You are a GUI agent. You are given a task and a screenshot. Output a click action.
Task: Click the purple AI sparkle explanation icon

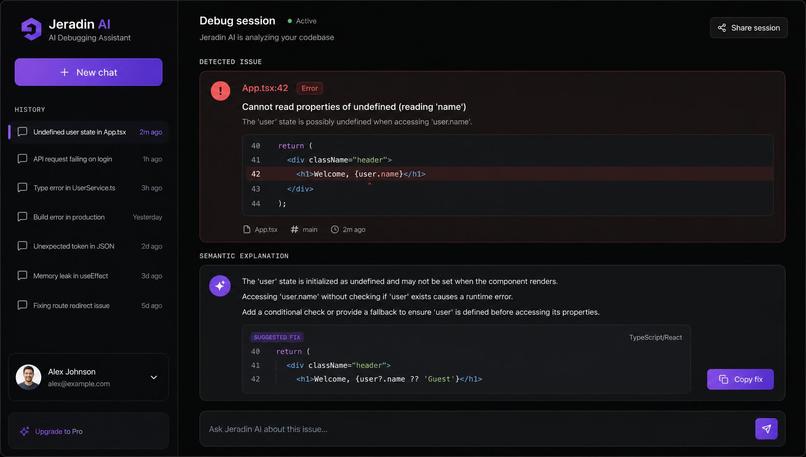pyautogui.click(x=220, y=286)
